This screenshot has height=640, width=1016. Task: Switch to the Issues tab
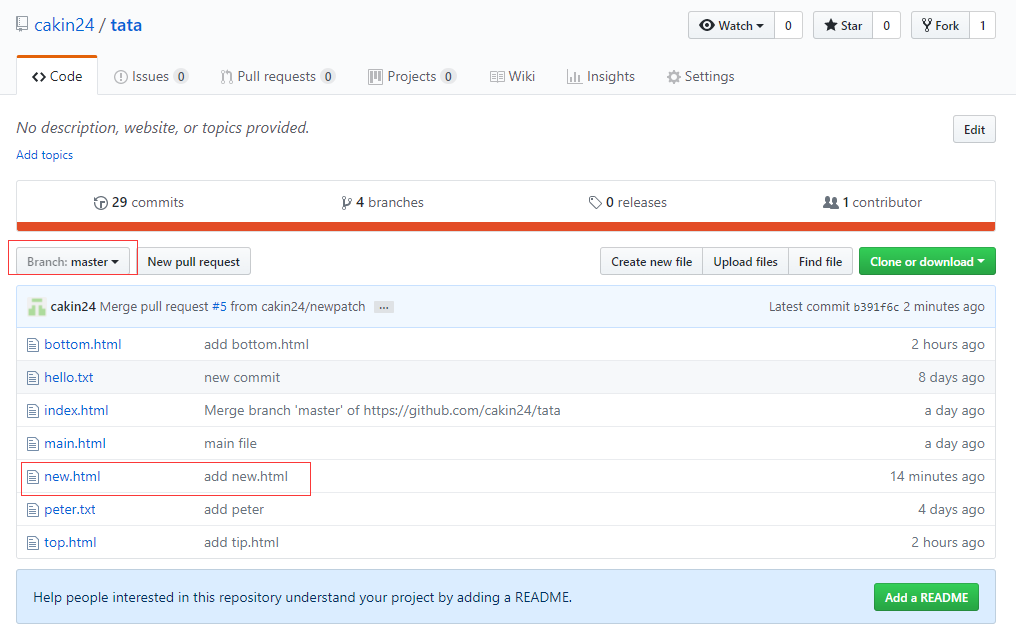pos(151,76)
